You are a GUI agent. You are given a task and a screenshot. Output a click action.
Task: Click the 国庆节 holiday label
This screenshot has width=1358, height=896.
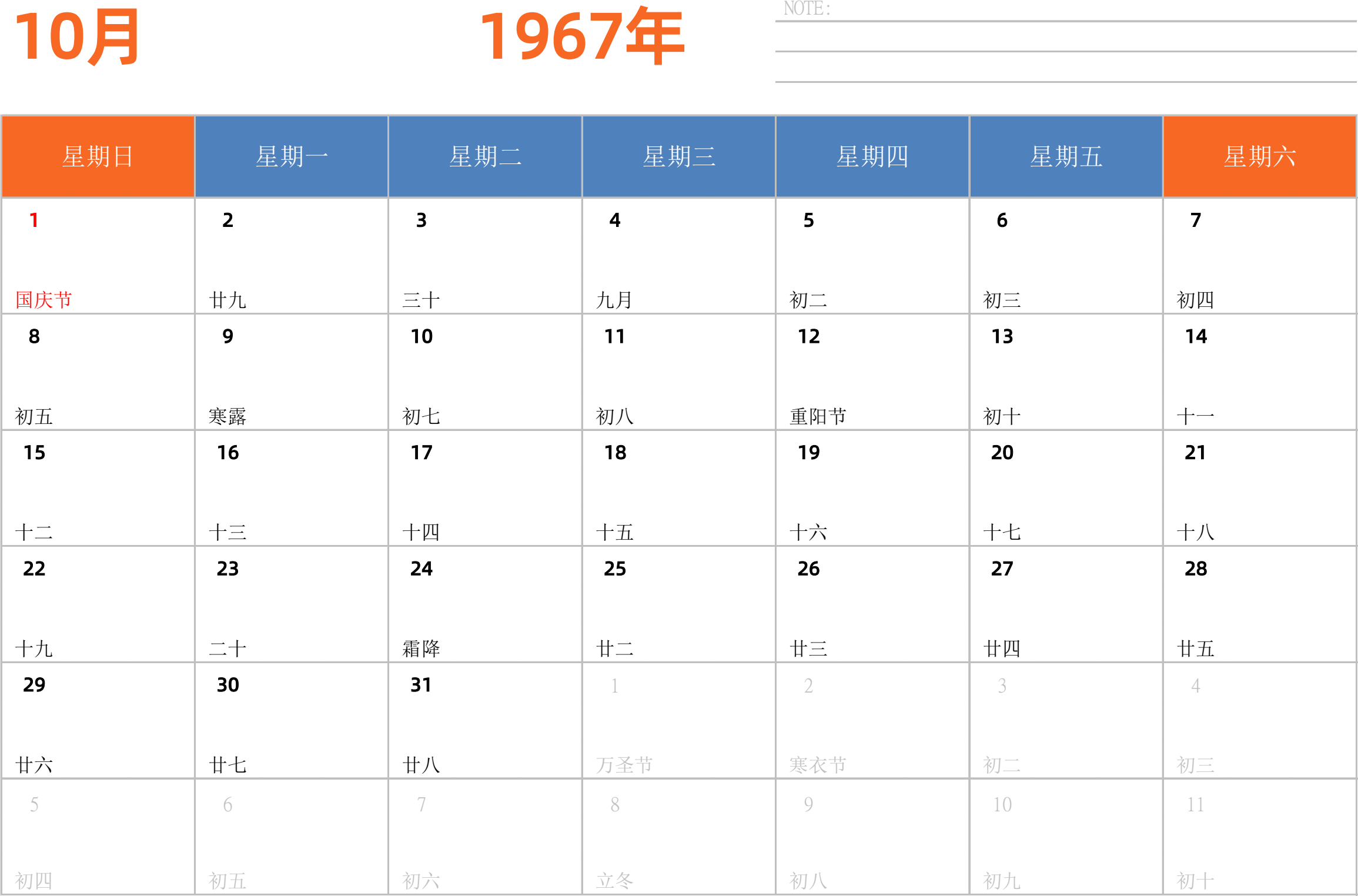[x=44, y=300]
